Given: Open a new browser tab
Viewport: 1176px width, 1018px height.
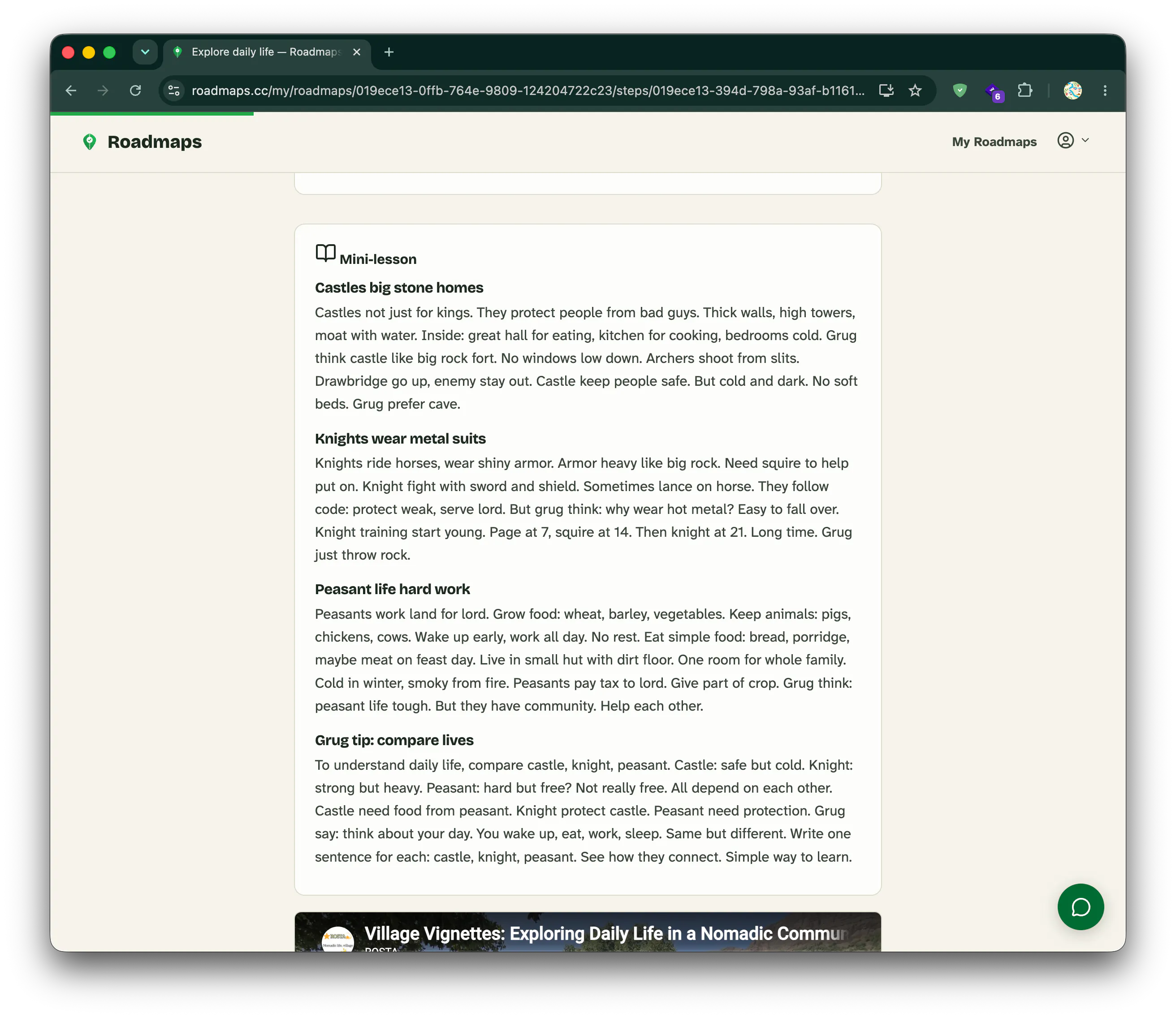Looking at the screenshot, I should (x=389, y=52).
